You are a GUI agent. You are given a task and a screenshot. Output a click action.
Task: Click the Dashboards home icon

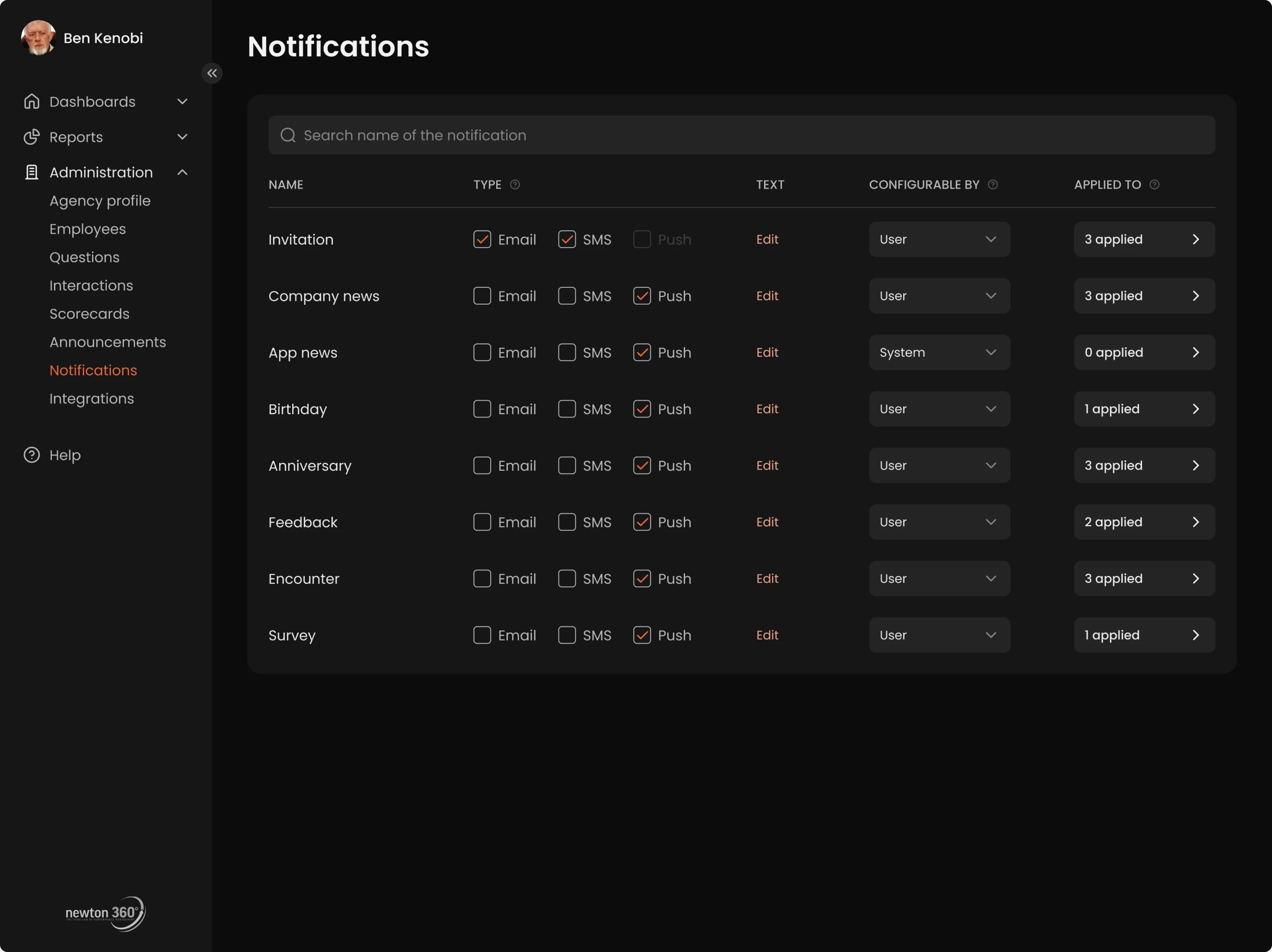[32, 101]
